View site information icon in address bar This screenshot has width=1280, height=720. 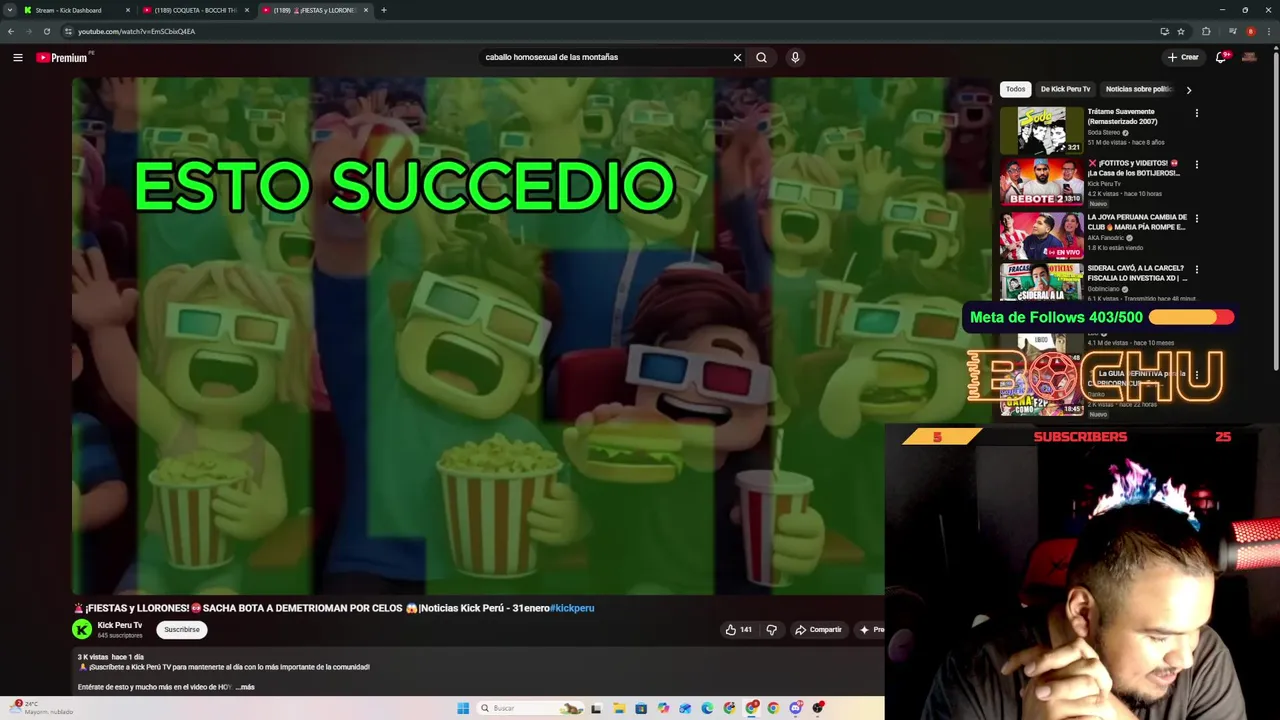pos(68,31)
